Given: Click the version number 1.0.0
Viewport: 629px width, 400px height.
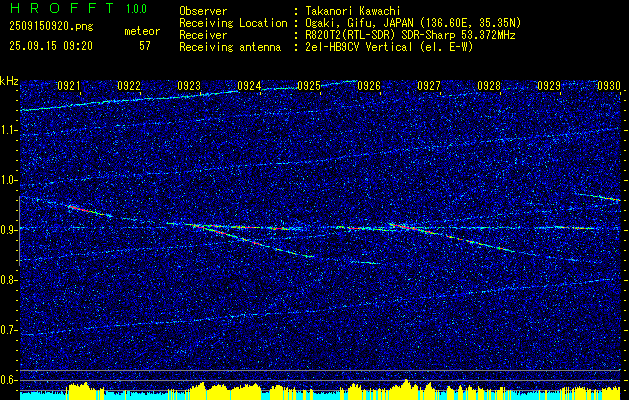Looking at the screenshot, I should click(x=136, y=9).
